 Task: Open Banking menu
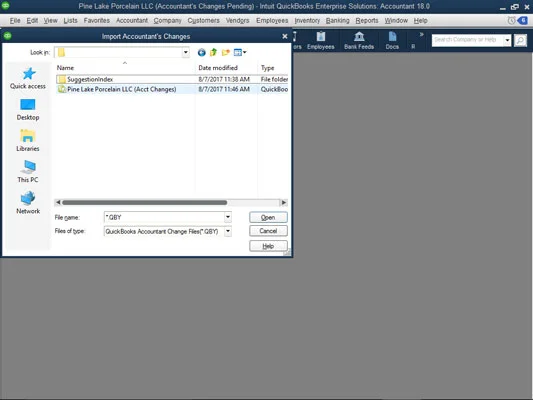click(x=338, y=21)
